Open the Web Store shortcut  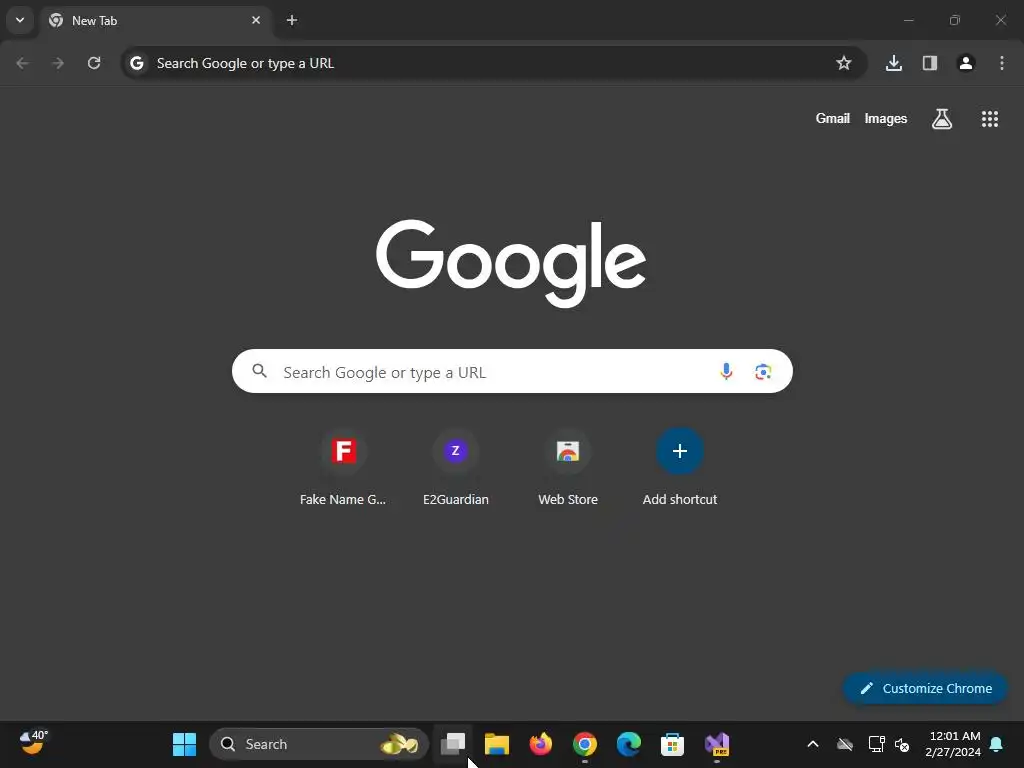click(568, 467)
